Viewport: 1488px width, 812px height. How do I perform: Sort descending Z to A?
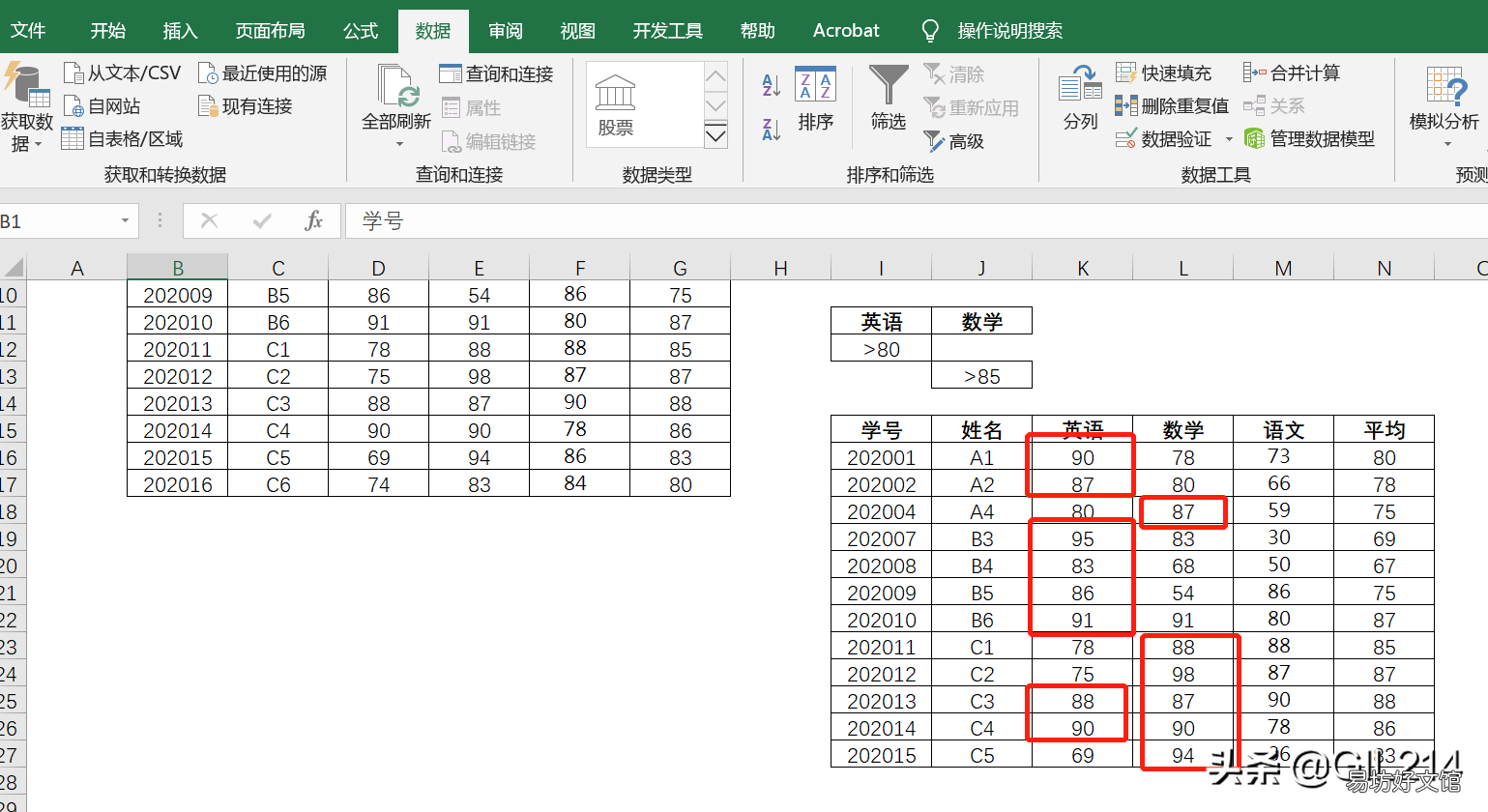[x=771, y=129]
